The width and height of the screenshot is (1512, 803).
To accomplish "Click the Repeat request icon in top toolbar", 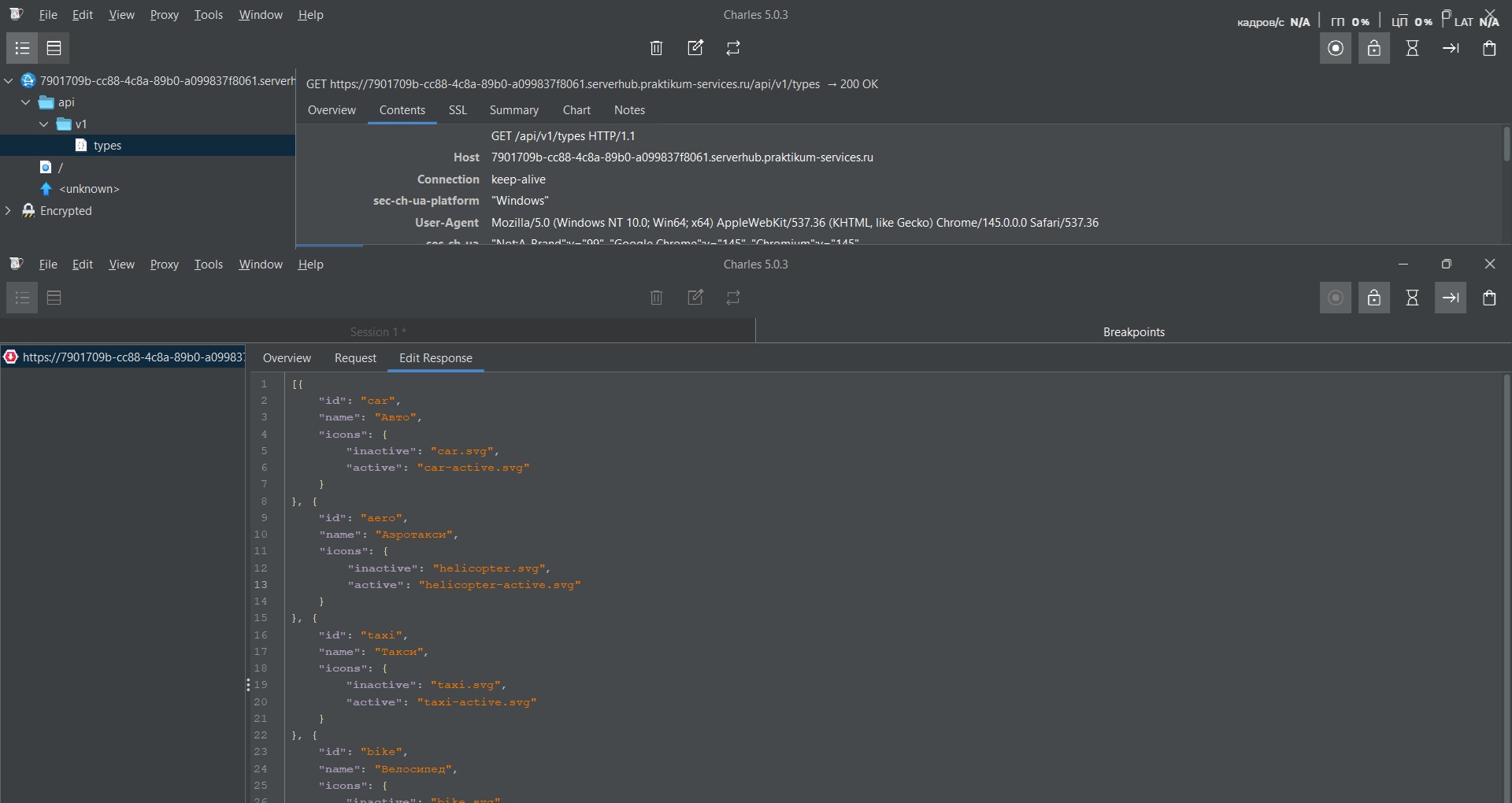I will click(733, 48).
